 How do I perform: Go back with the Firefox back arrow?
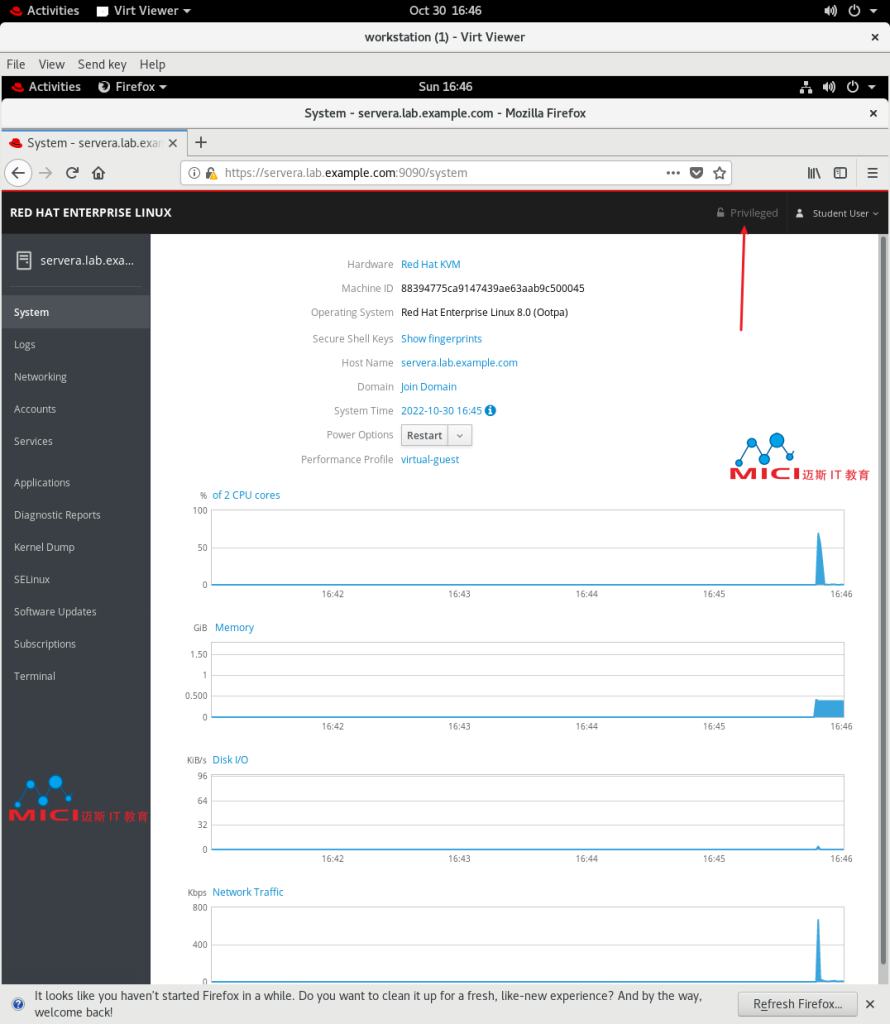click(x=18, y=173)
